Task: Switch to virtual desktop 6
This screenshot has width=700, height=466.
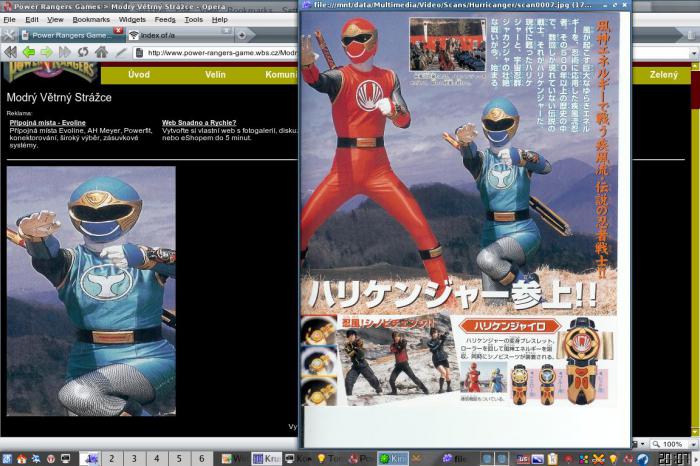Action: pyautogui.click(x=202, y=458)
